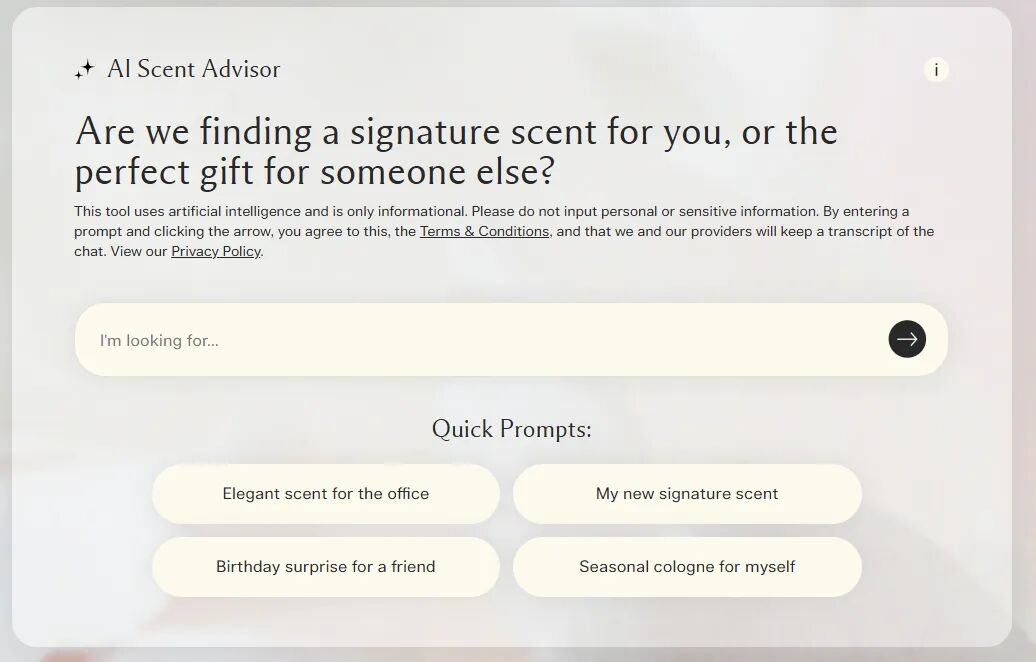The image size is (1036, 662).
Task: Pick "Birthday surprise for a friend" quick prompt
Action: pyautogui.click(x=326, y=567)
